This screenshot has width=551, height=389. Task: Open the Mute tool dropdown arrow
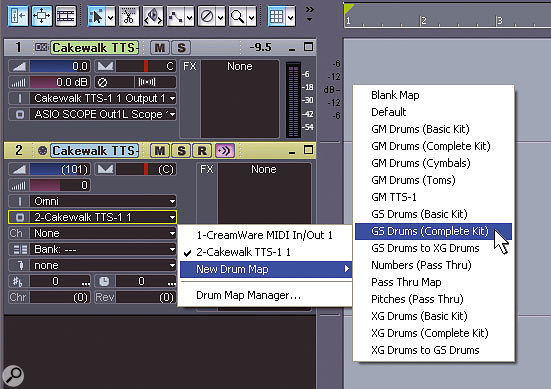pyautogui.click(x=221, y=17)
